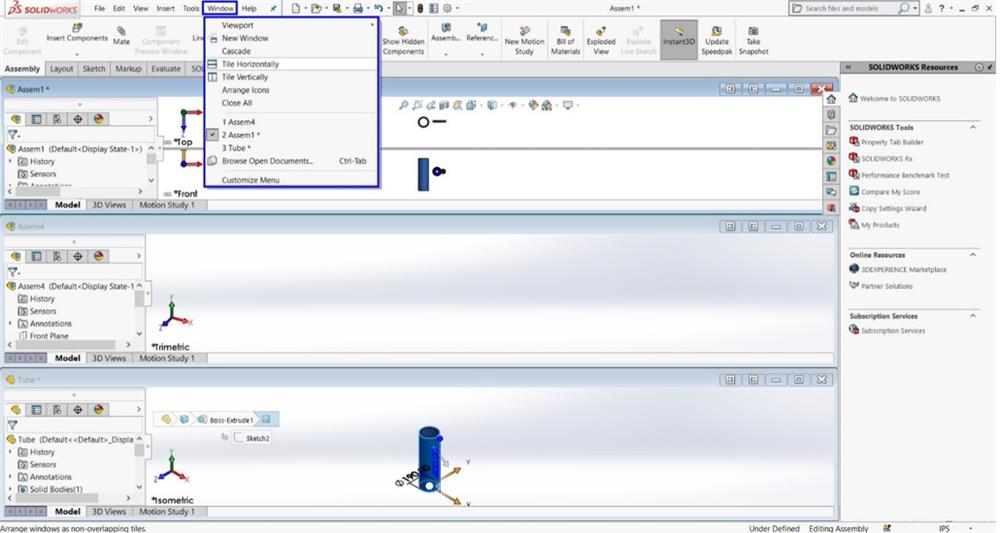This screenshot has height=533, width=1000.
Task: Open the Tools menu
Action: click(x=191, y=8)
